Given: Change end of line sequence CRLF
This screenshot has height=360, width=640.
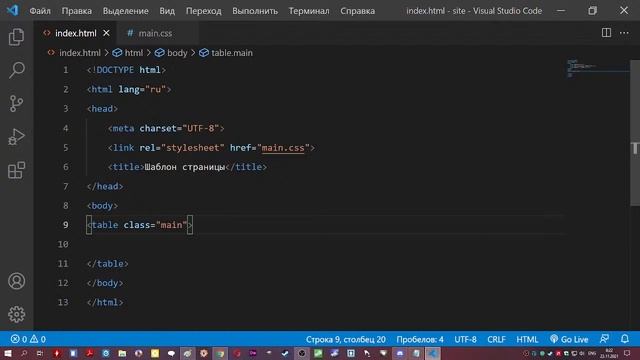Looking at the screenshot, I should (x=496, y=339).
